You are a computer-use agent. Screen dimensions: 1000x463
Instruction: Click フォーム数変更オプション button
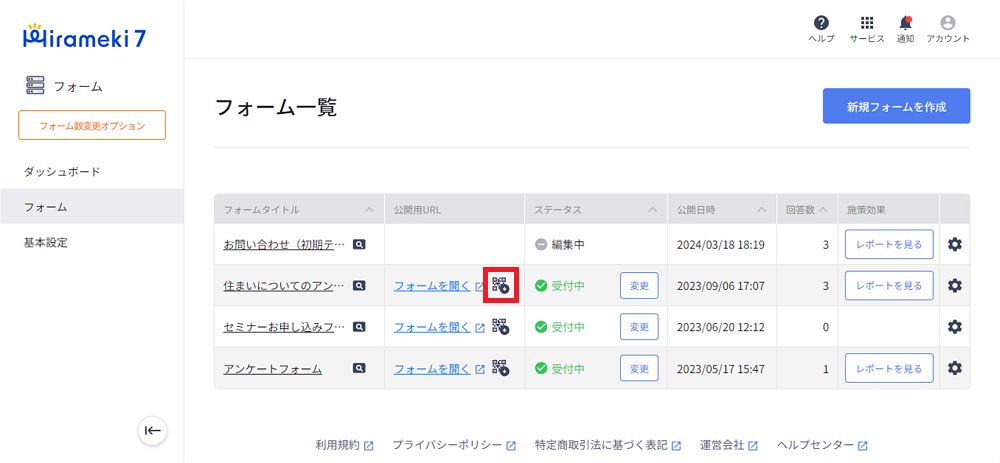tap(92, 125)
